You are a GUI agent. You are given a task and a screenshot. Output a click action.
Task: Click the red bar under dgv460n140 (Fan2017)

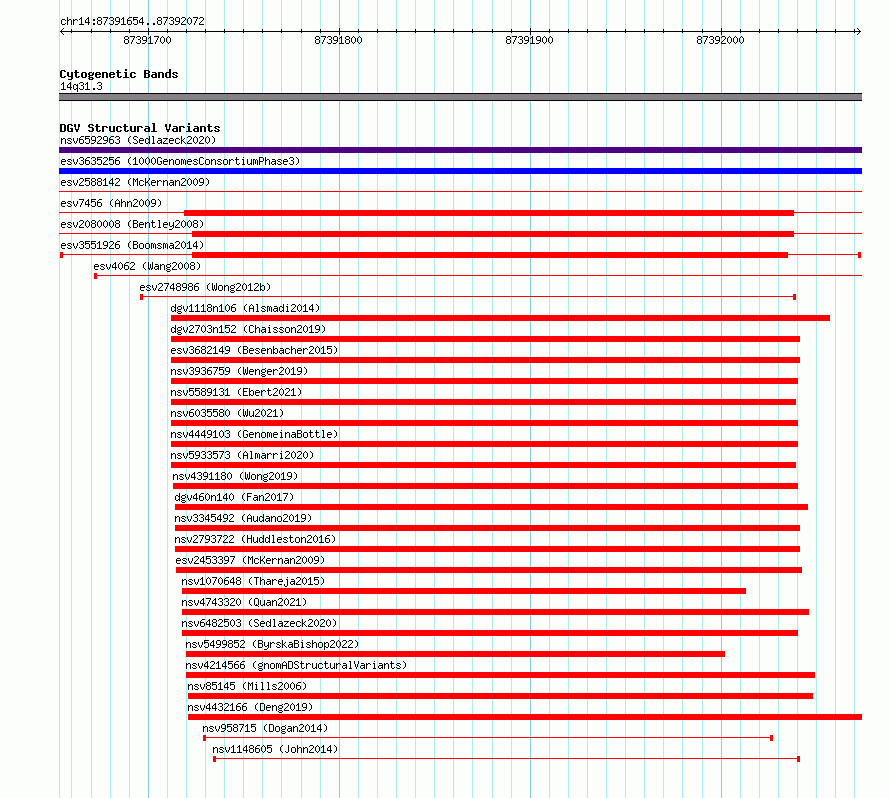click(x=491, y=507)
